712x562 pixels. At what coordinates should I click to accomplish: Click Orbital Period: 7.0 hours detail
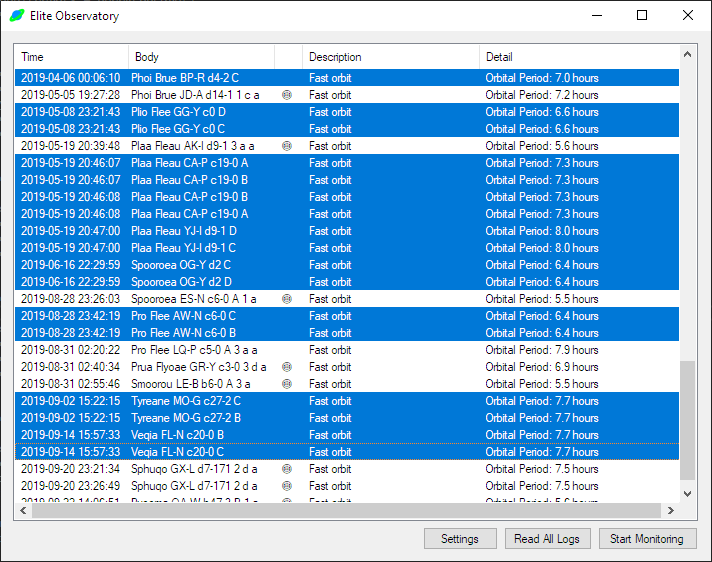click(542, 78)
